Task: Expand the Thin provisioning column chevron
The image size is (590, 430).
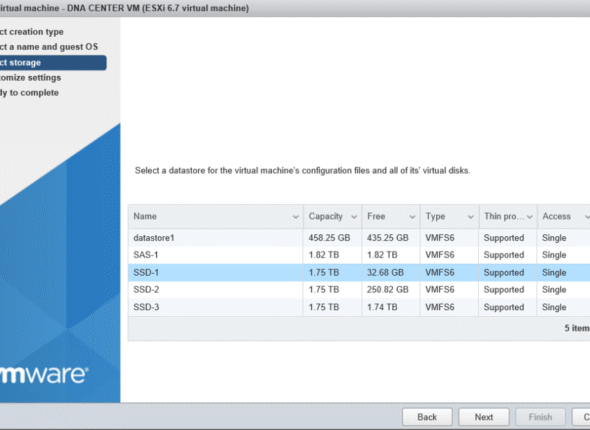Action: point(530,217)
